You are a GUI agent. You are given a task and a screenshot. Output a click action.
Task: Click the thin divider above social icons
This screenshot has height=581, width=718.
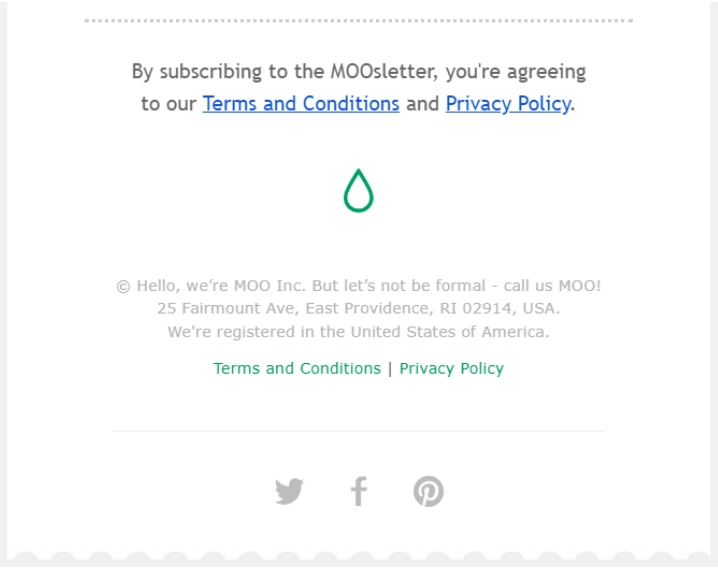pos(358,432)
